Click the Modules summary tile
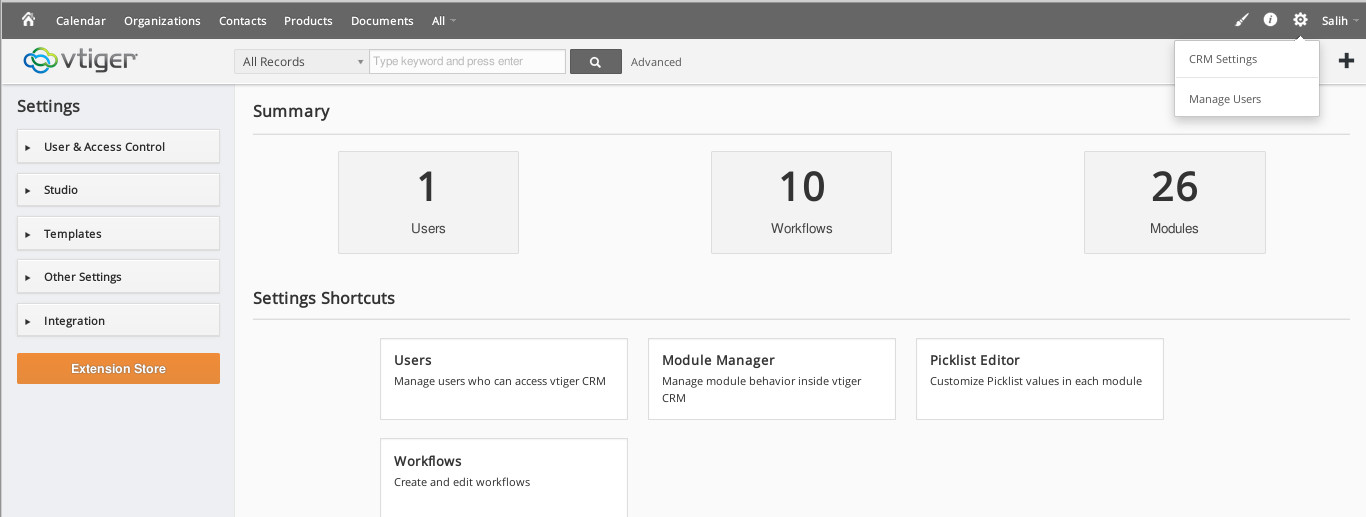This screenshot has width=1366, height=517. coord(1174,203)
